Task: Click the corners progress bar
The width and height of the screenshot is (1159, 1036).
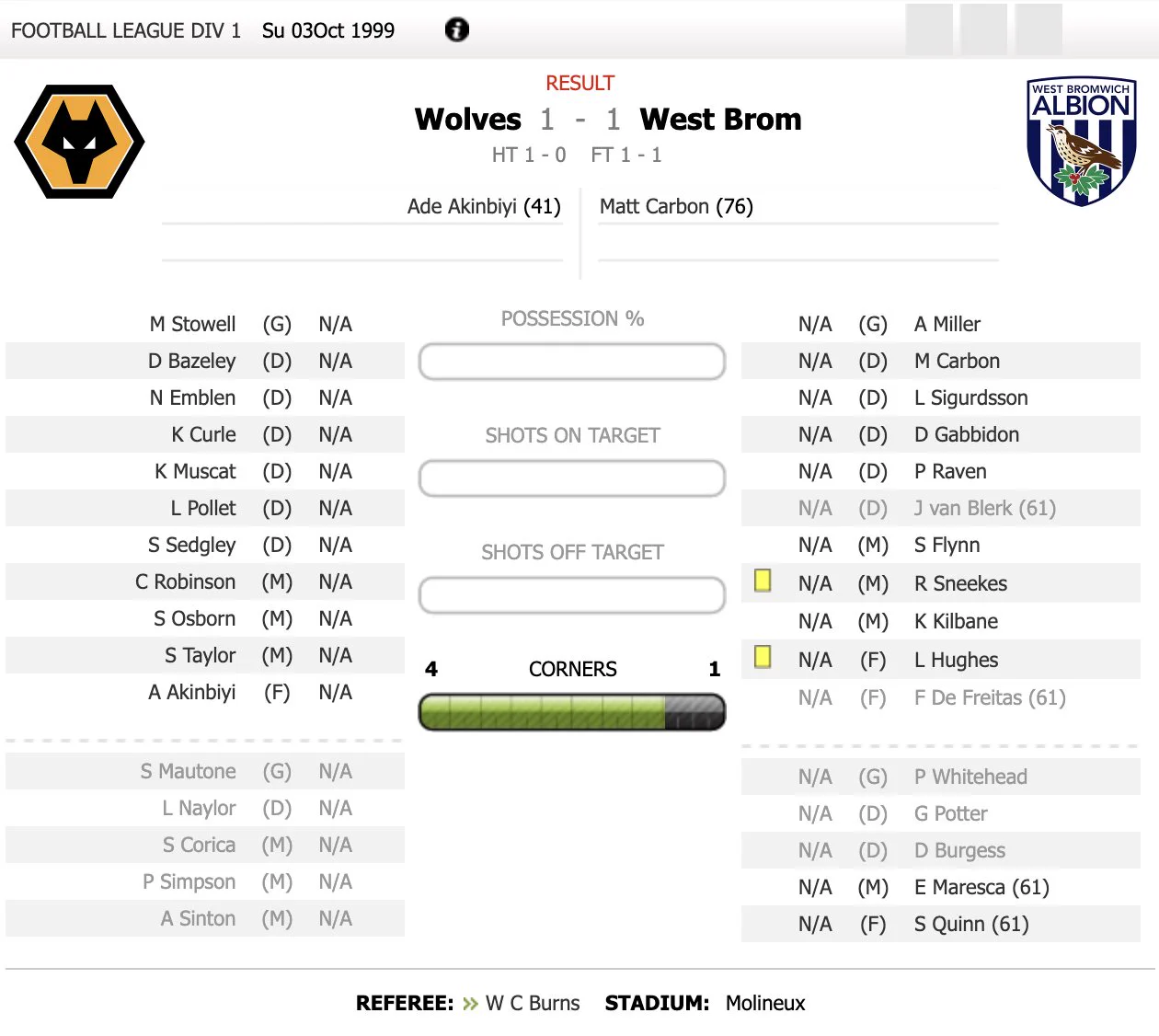Action: click(572, 712)
